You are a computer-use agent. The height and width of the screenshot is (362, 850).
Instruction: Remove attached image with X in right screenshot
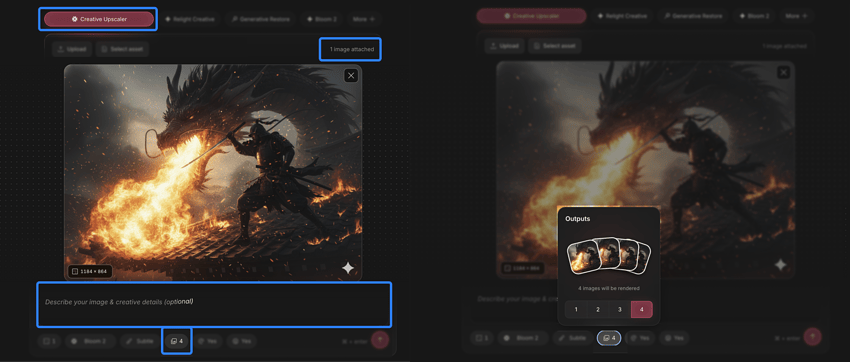pyautogui.click(x=783, y=72)
